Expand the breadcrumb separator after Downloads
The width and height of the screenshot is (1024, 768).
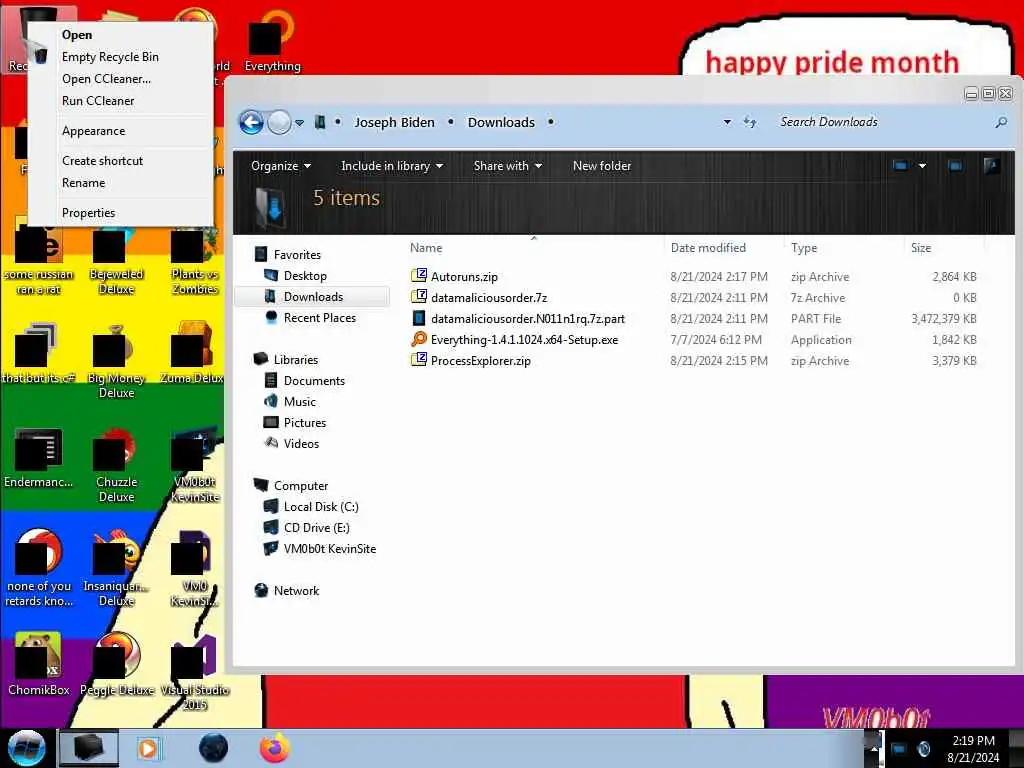[x=551, y=122]
